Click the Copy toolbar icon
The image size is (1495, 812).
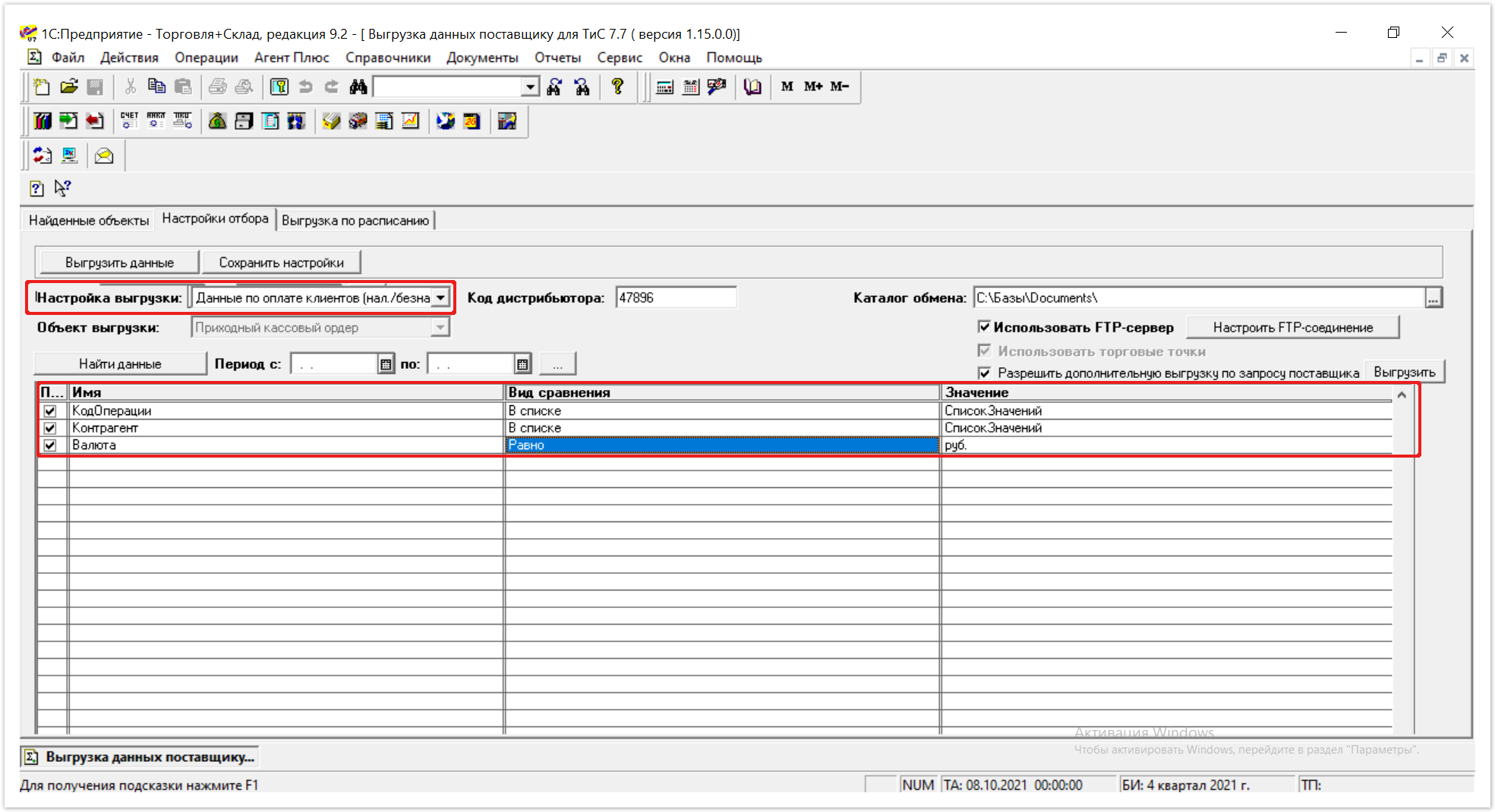pos(156,87)
